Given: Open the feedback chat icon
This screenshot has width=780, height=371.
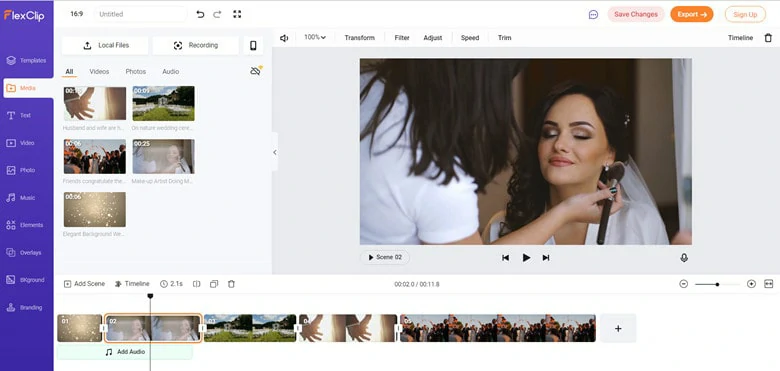Looking at the screenshot, I should pos(593,15).
